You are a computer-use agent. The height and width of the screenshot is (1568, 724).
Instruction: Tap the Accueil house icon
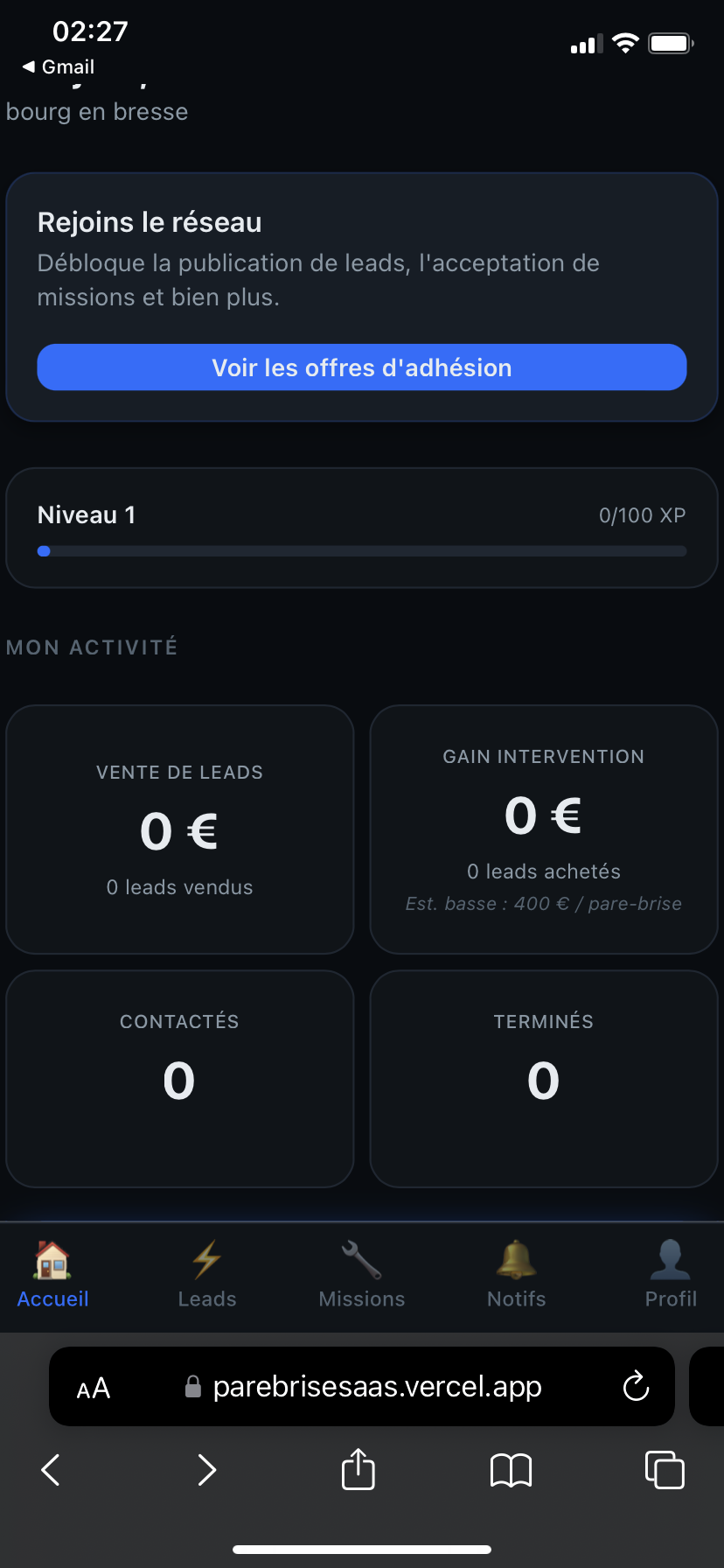[52, 1261]
